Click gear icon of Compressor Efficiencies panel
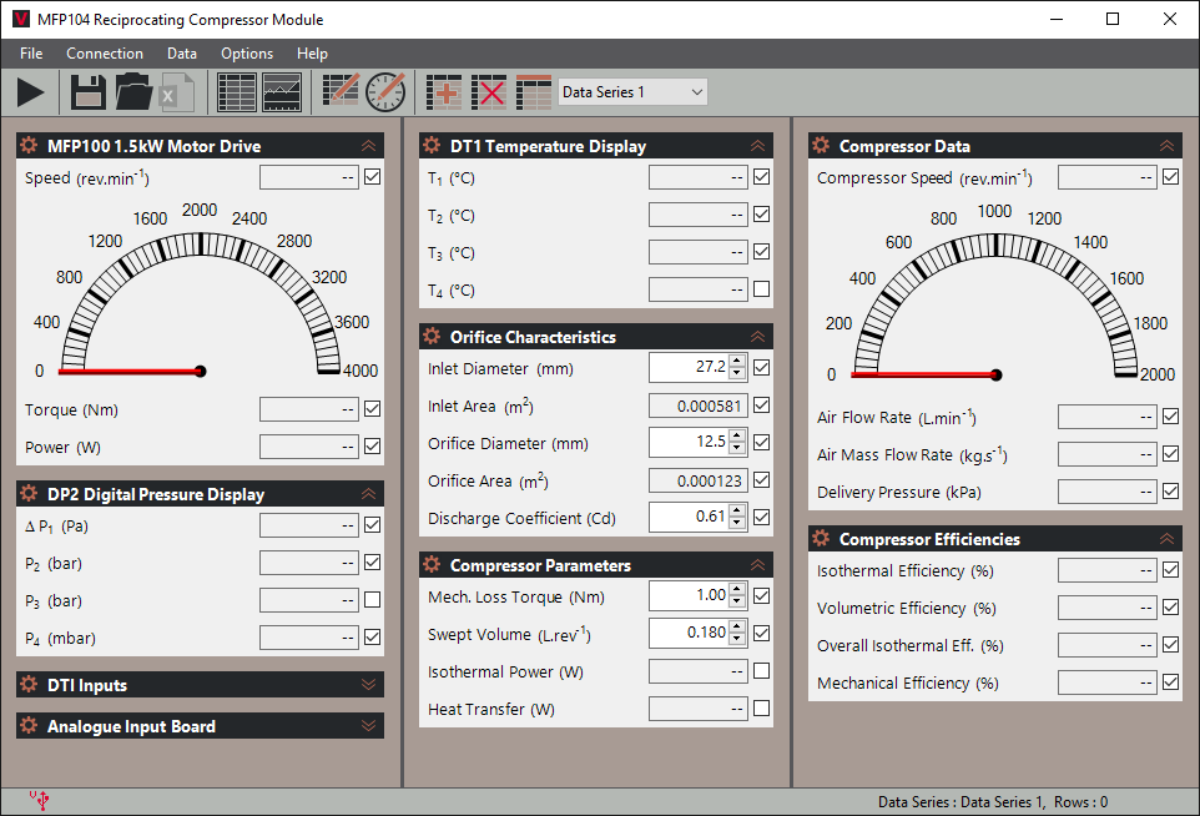 coord(821,538)
